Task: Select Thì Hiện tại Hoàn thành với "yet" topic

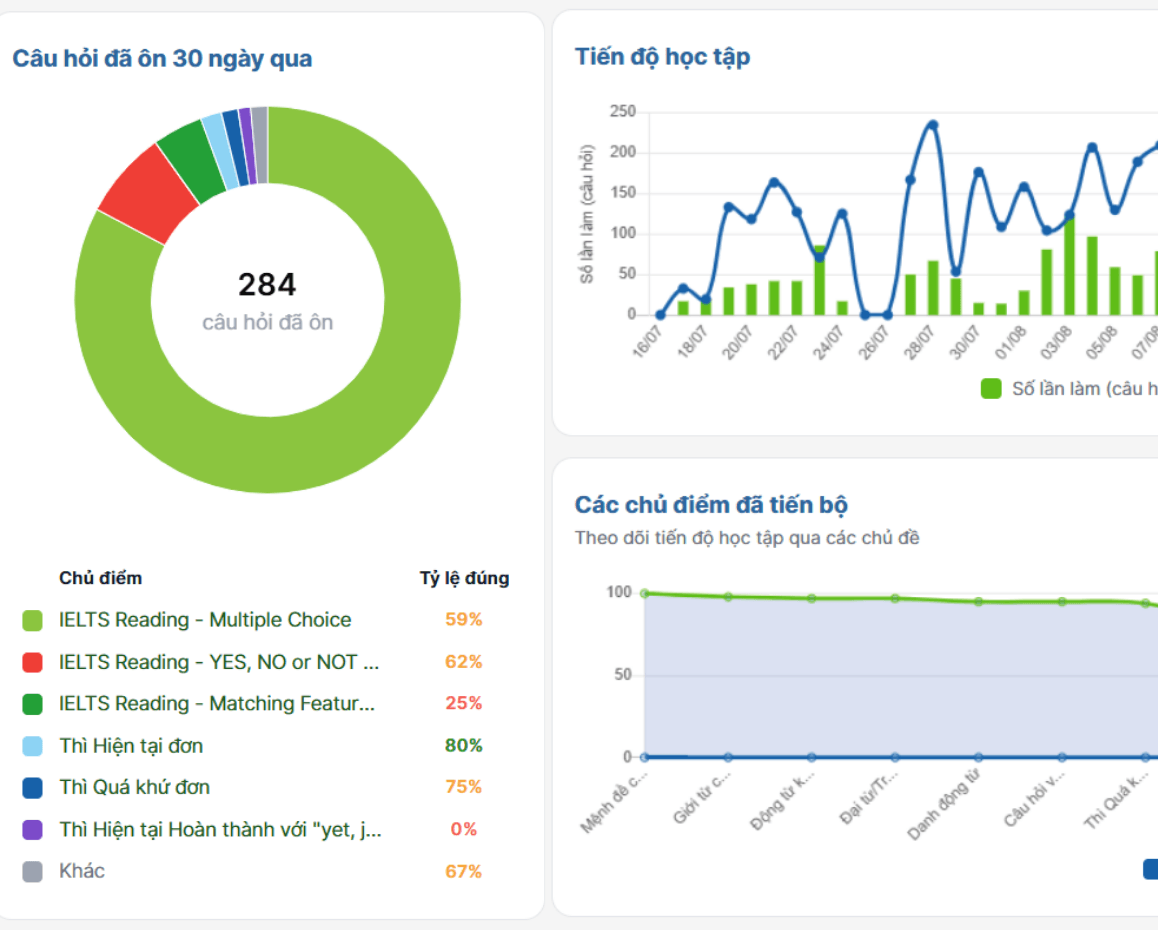Action: (220, 830)
